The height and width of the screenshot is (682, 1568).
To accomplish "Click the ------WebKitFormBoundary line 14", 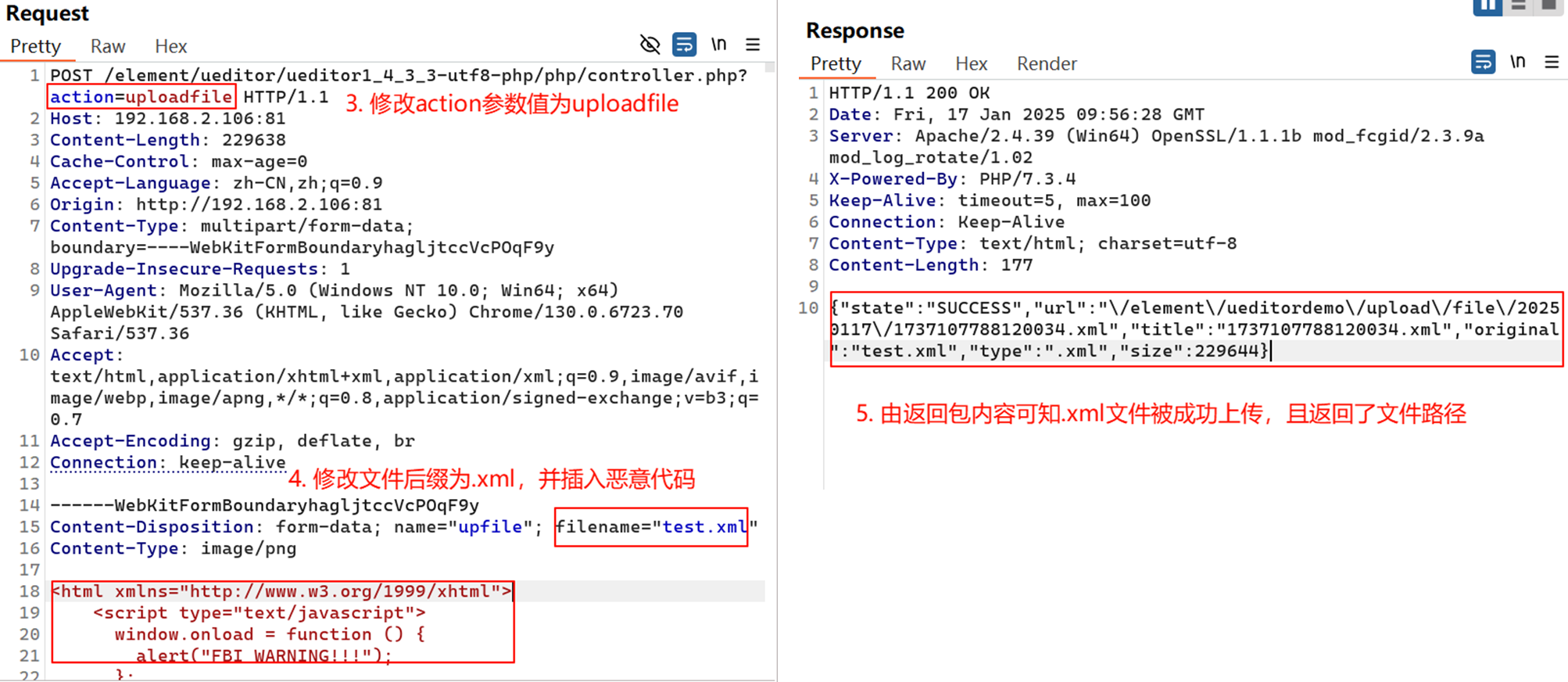I will pos(265,506).
